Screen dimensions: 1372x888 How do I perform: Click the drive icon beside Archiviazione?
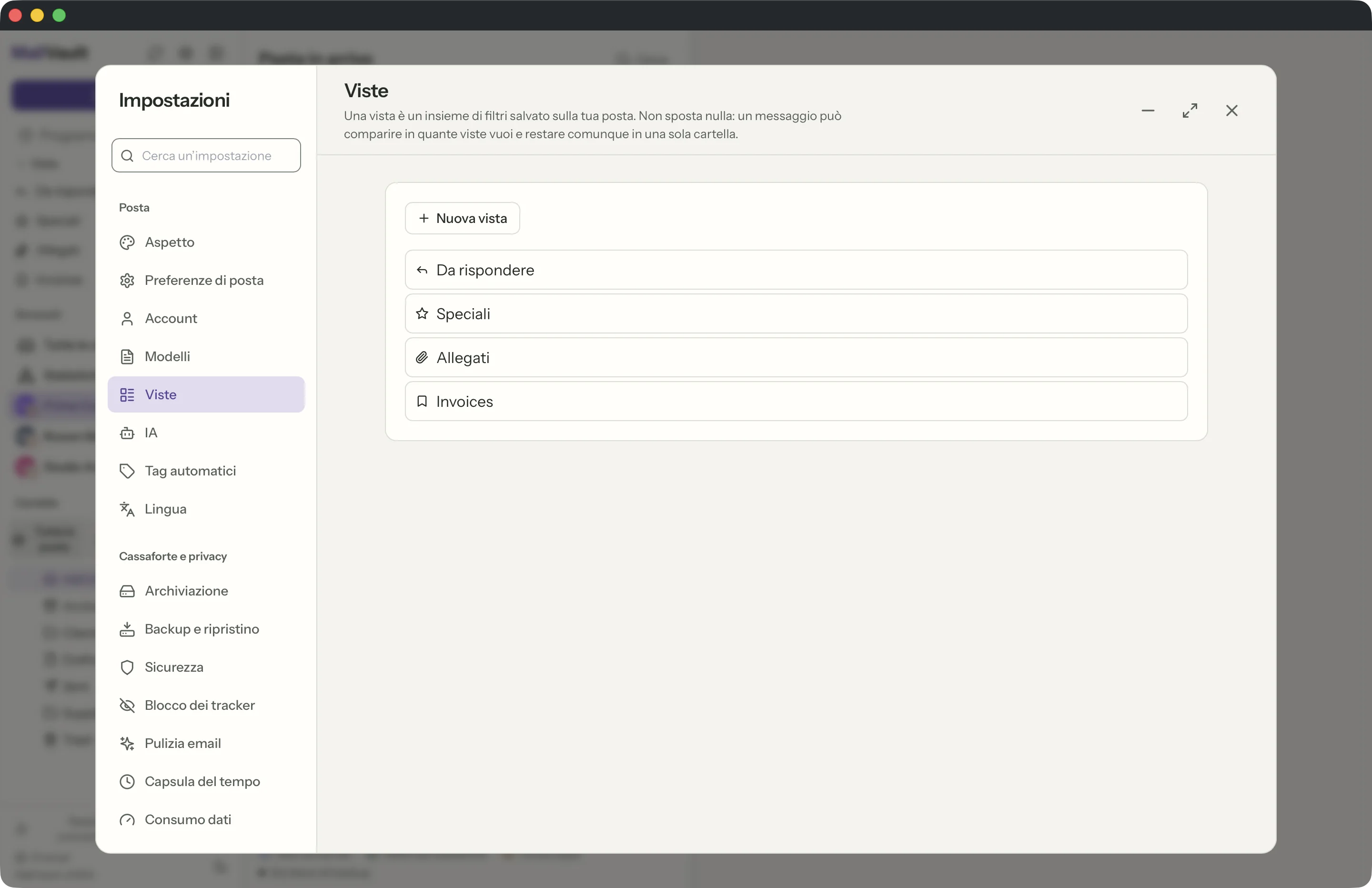tap(127, 591)
